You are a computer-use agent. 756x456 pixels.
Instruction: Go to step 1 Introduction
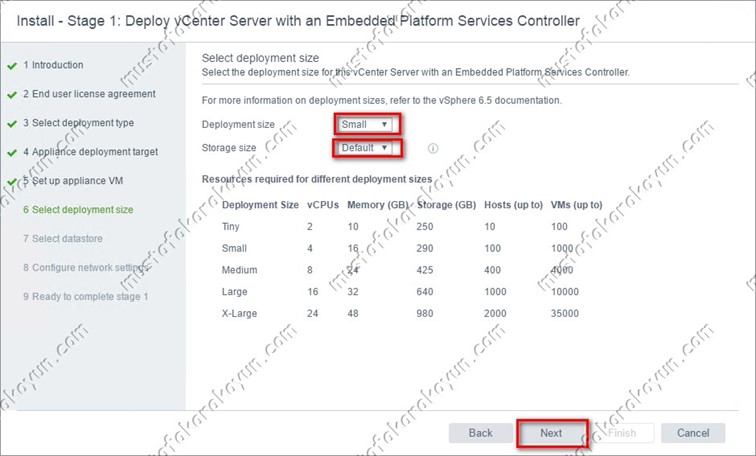(53, 65)
